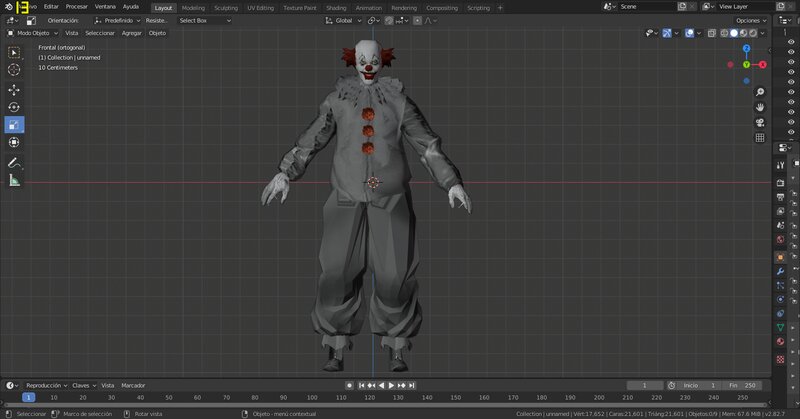Open Material properties tab
The width and height of the screenshot is (800, 419).
pyautogui.click(x=780, y=341)
